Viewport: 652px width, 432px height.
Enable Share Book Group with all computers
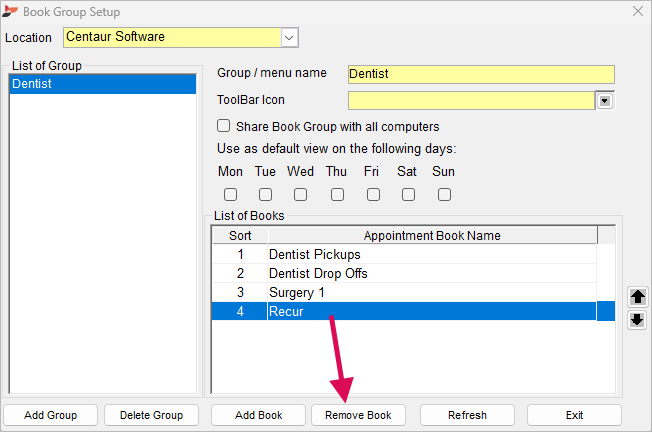(x=224, y=126)
